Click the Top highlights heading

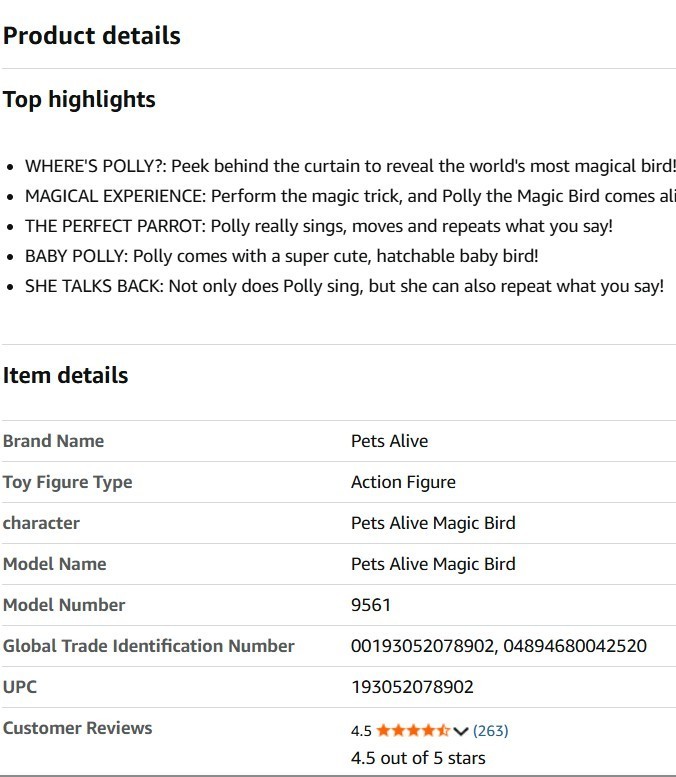(80, 100)
